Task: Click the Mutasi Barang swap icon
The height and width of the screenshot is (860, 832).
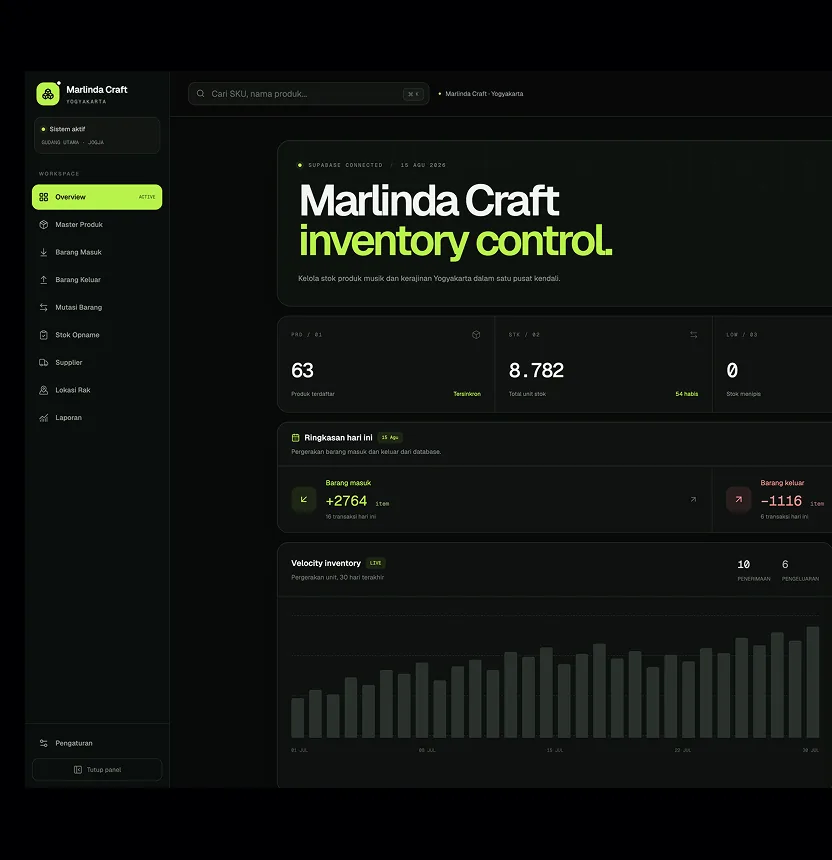Action: (x=44, y=307)
